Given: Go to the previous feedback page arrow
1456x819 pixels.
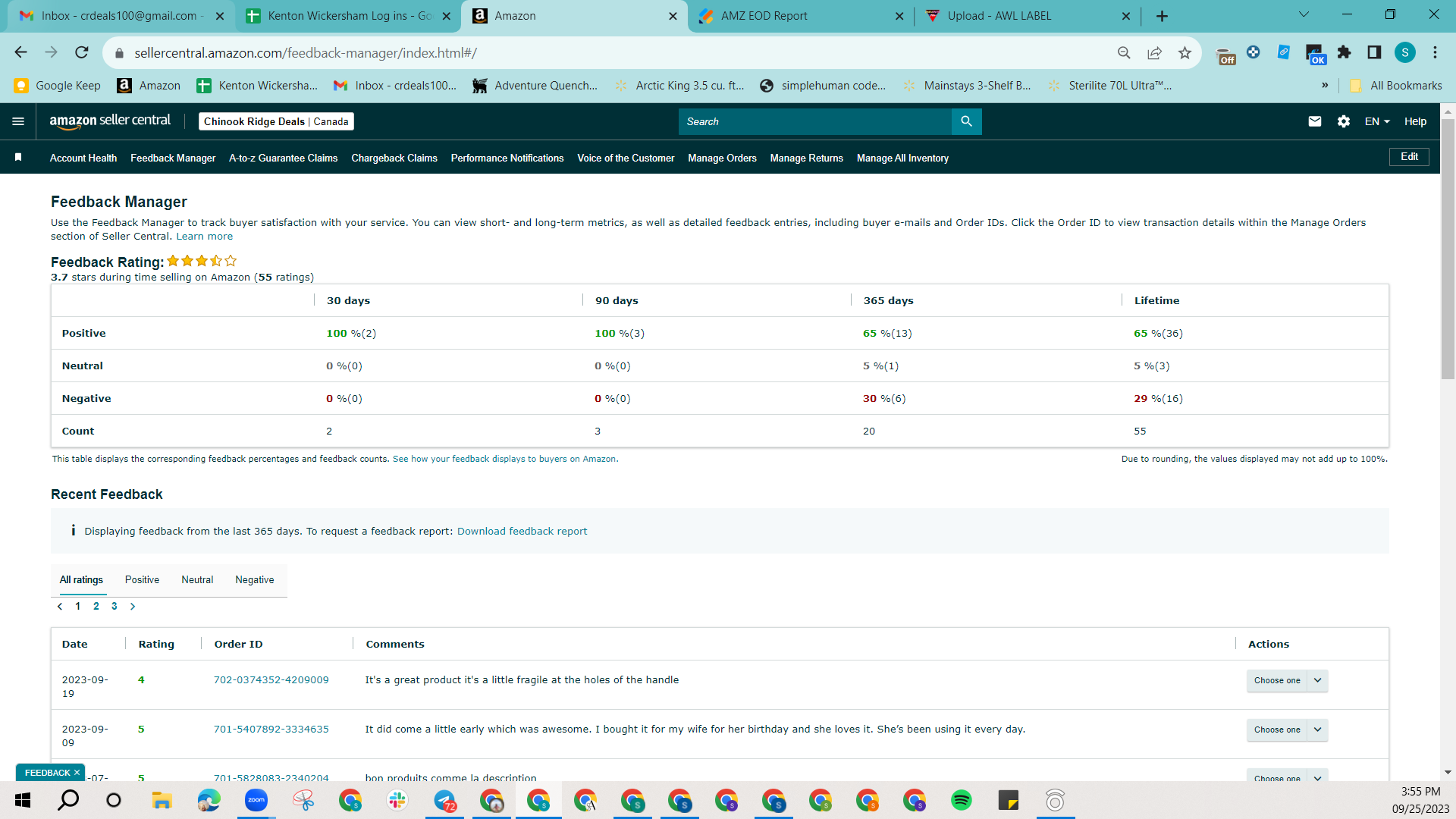Looking at the screenshot, I should [x=60, y=607].
